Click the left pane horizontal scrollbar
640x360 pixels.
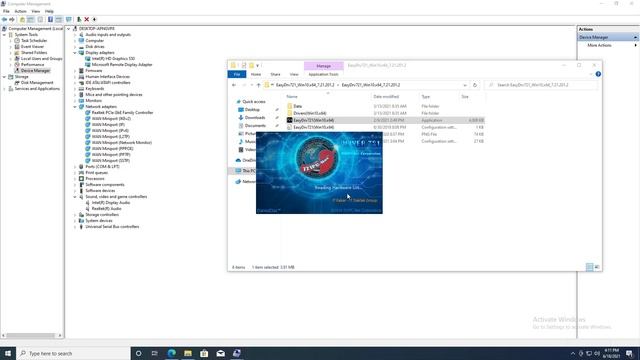click(31, 336)
